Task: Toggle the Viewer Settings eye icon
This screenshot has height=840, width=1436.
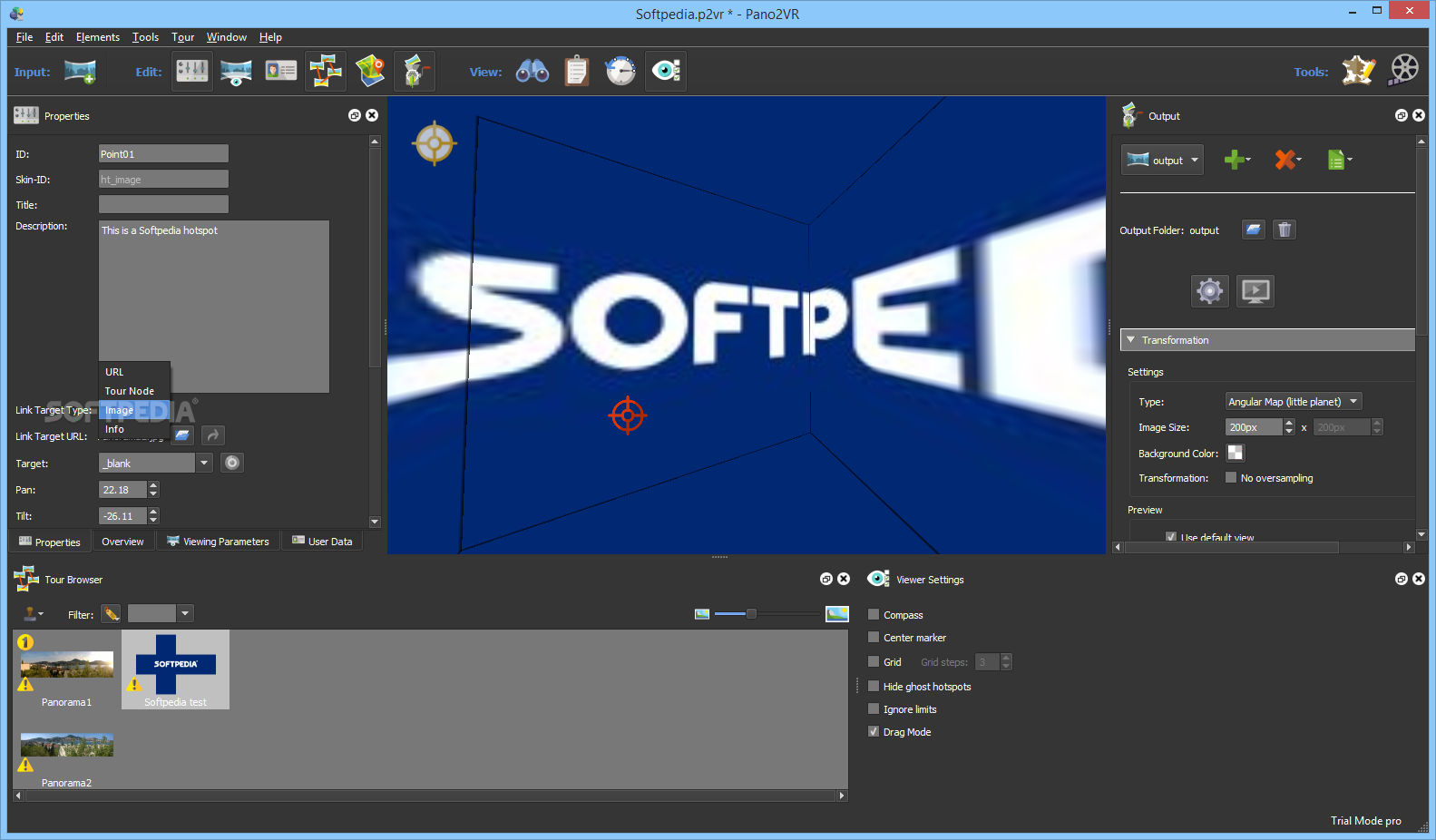Action: [666, 71]
